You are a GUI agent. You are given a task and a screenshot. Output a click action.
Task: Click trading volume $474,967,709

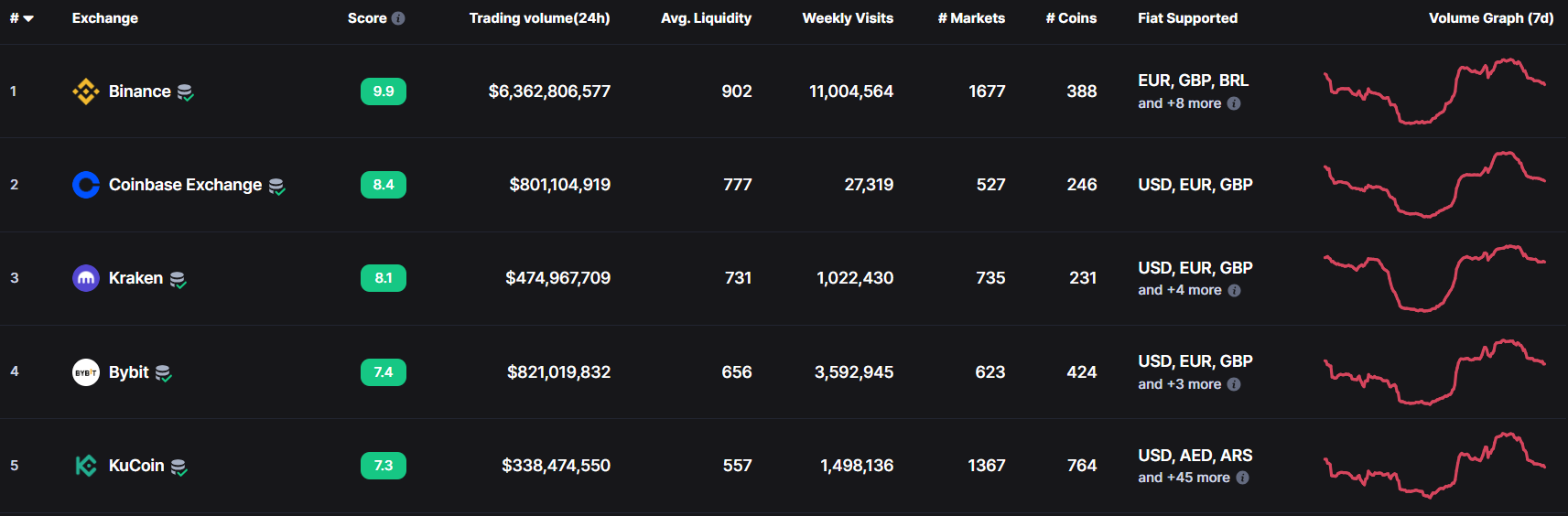558,278
